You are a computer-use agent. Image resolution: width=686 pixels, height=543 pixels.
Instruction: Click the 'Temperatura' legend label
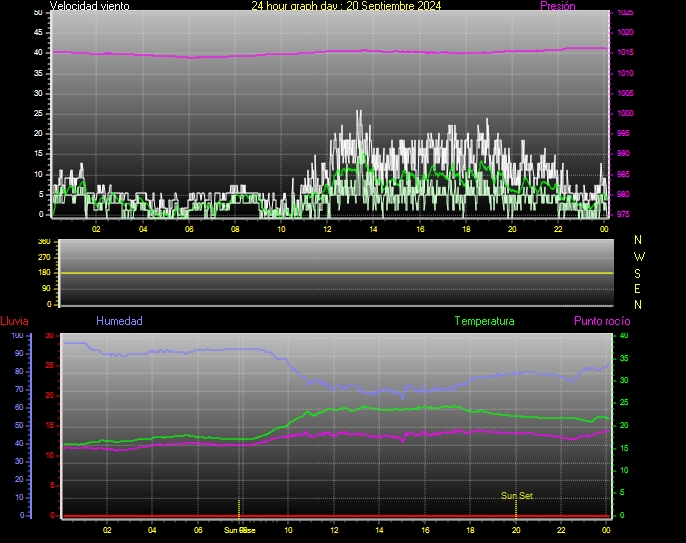pyautogui.click(x=484, y=321)
